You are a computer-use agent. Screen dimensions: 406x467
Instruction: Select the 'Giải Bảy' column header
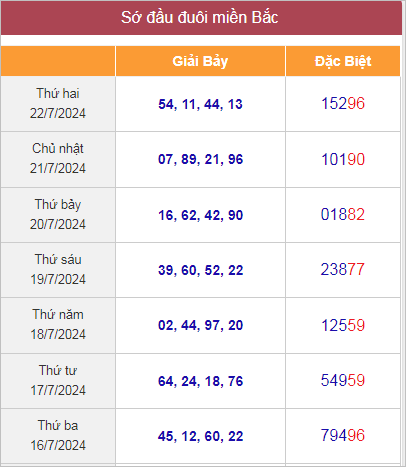pos(200,61)
